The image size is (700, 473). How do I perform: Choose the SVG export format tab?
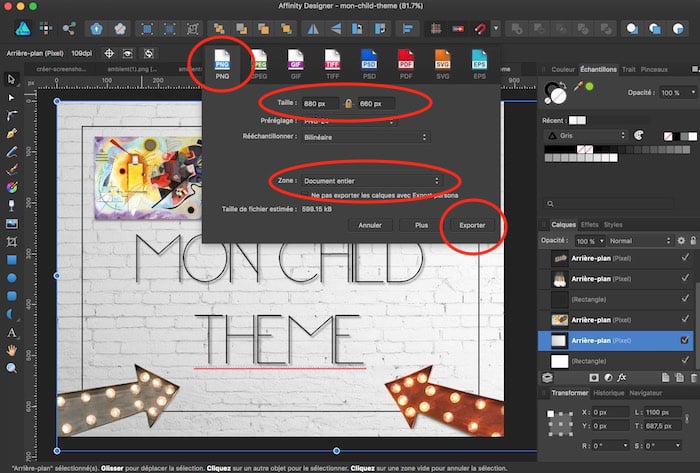coord(442,64)
